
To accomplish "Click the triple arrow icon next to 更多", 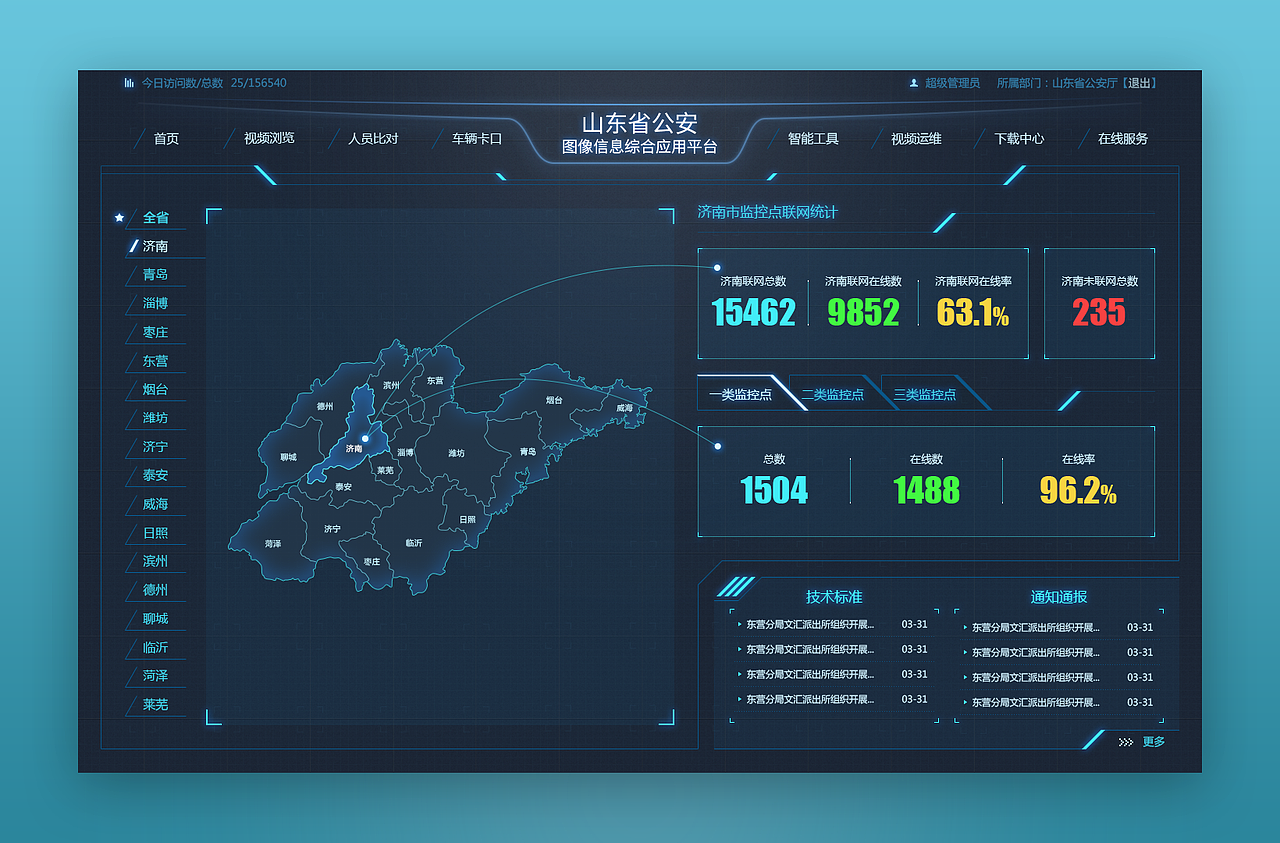I will (x=1125, y=742).
